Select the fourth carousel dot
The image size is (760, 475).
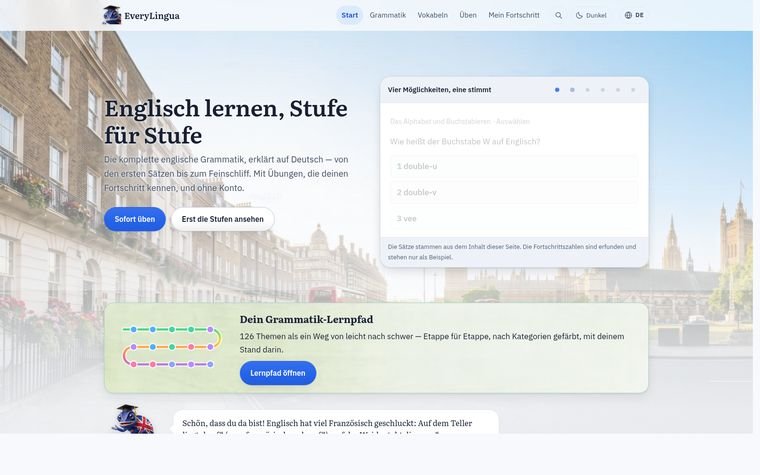[x=603, y=90]
